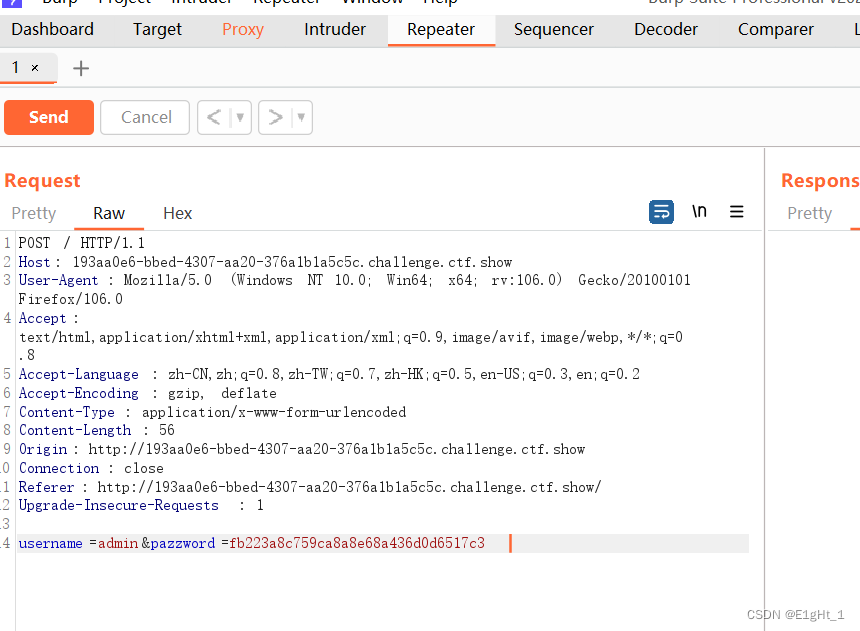860x631 pixels.
Task: Expand the forward history dropdown arrow
Action: [301, 117]
